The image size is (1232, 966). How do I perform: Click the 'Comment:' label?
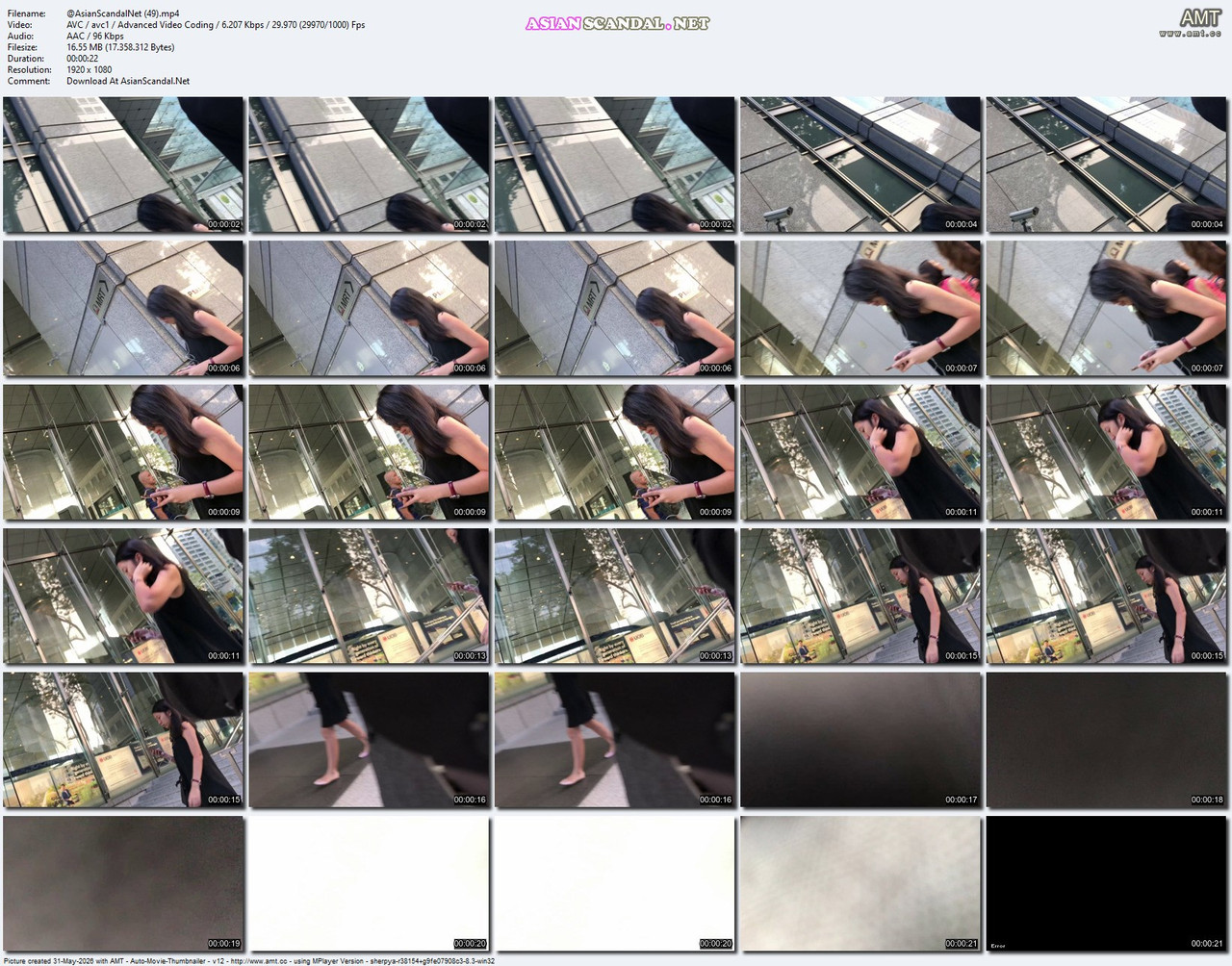(x=29, y=81)
